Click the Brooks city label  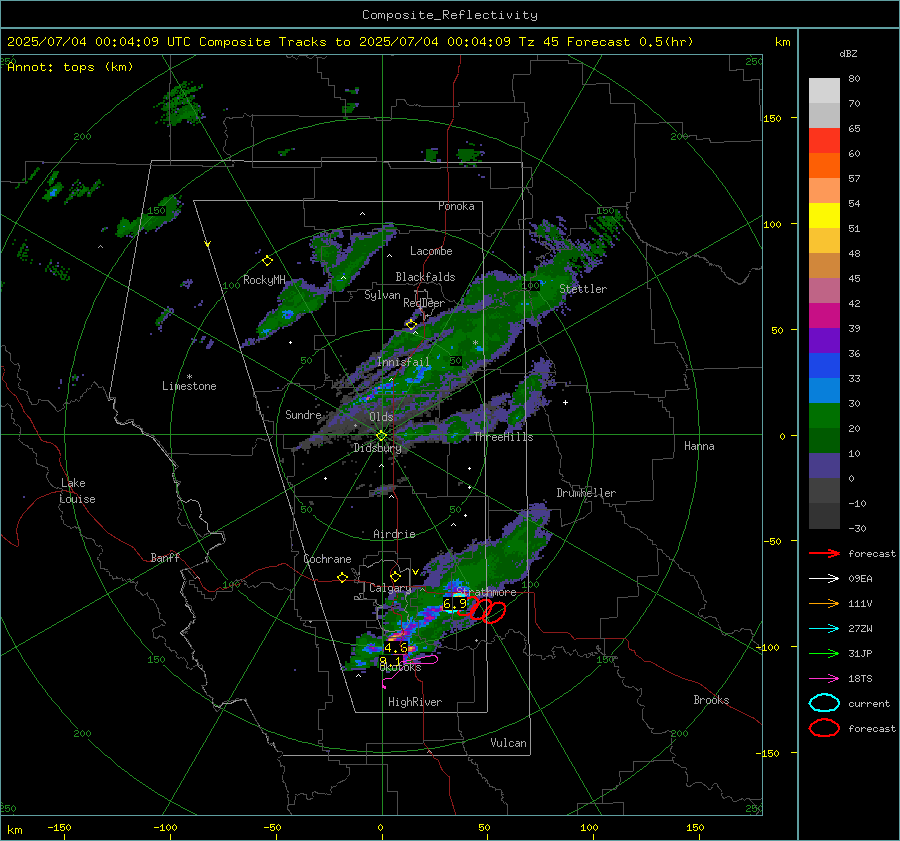pyautogui.click(x=711, y=700)
